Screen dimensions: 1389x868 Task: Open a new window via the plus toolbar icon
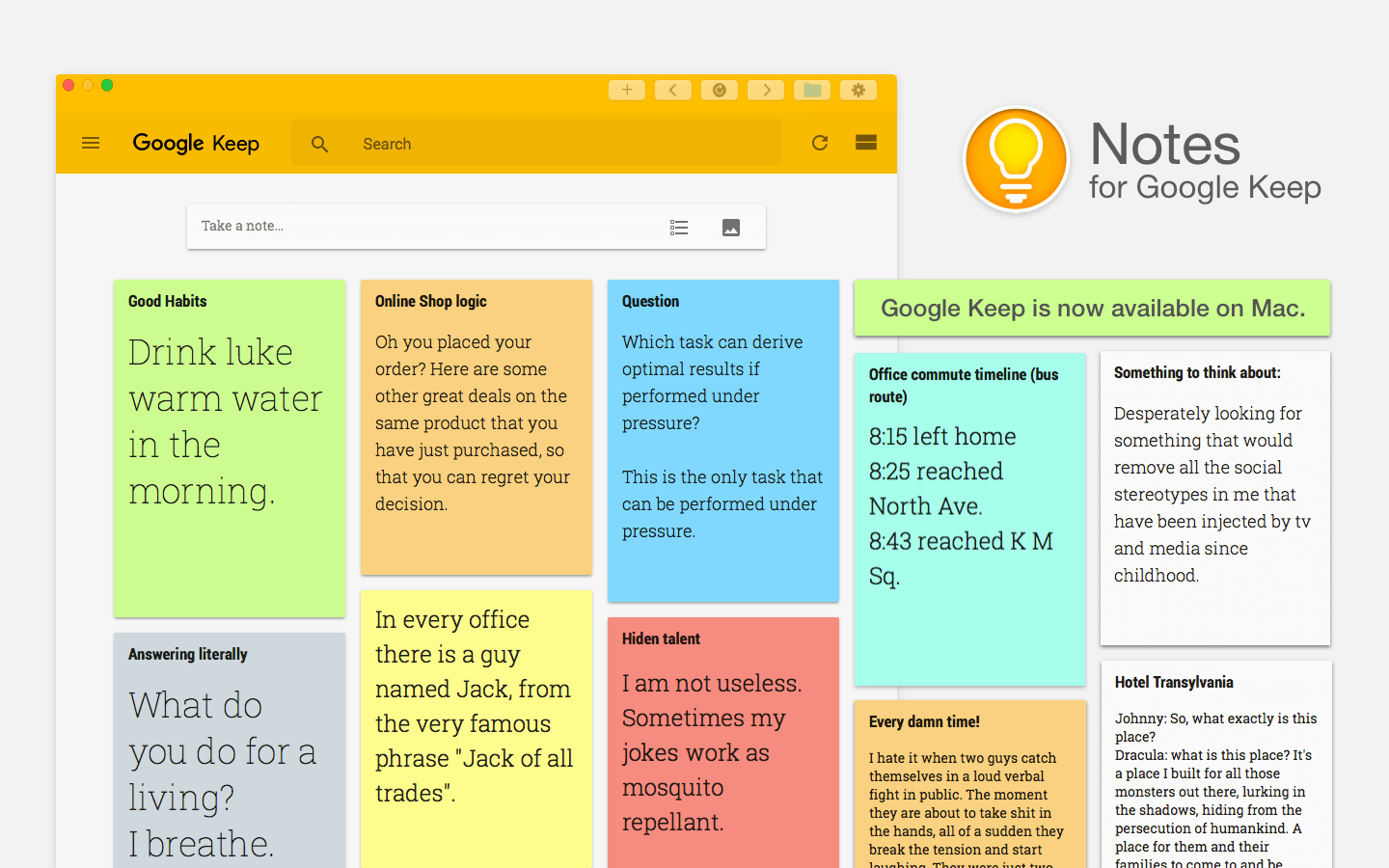pos(626,89)
